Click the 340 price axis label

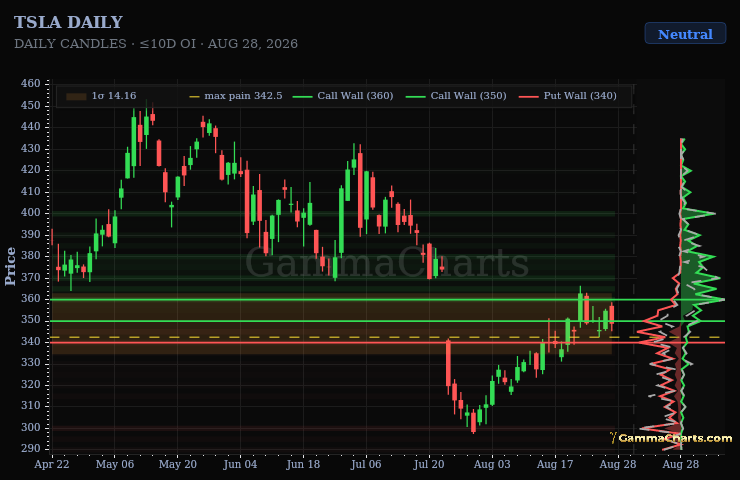31,341
